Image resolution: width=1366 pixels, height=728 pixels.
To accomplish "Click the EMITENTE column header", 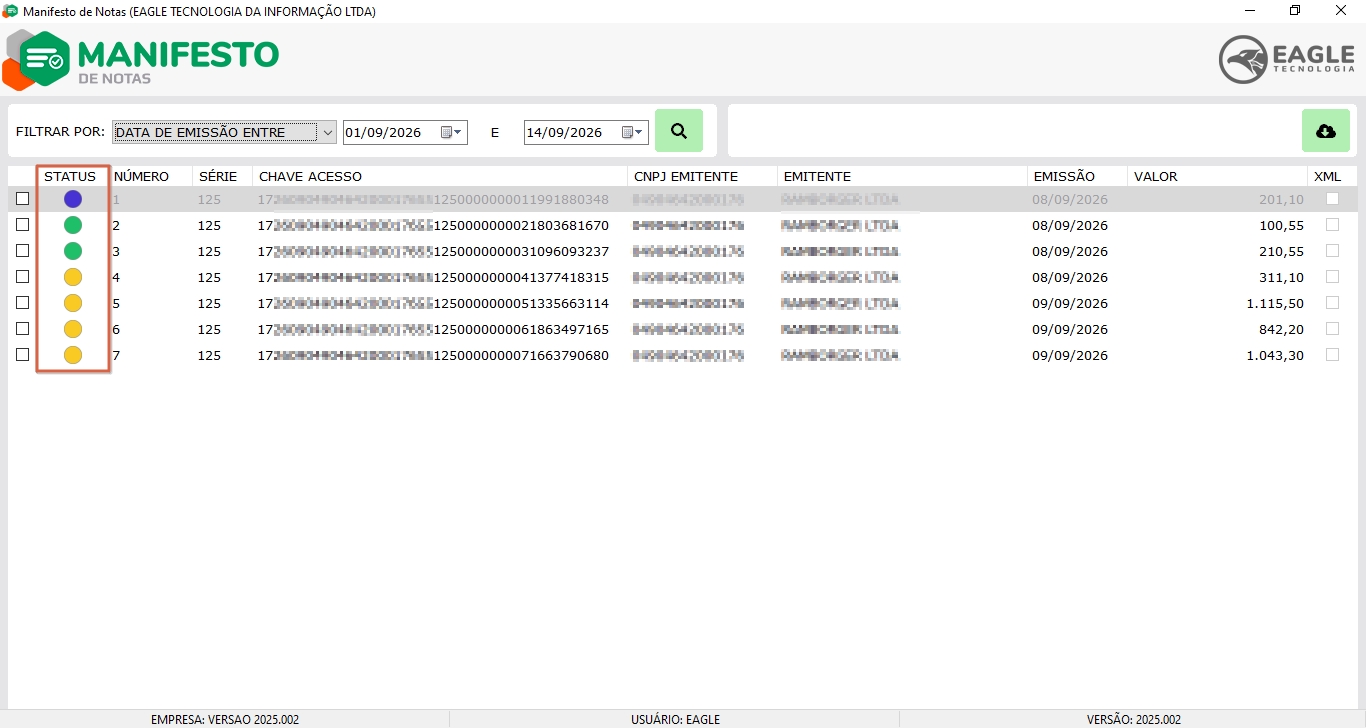I will click(x=902, y=176).
